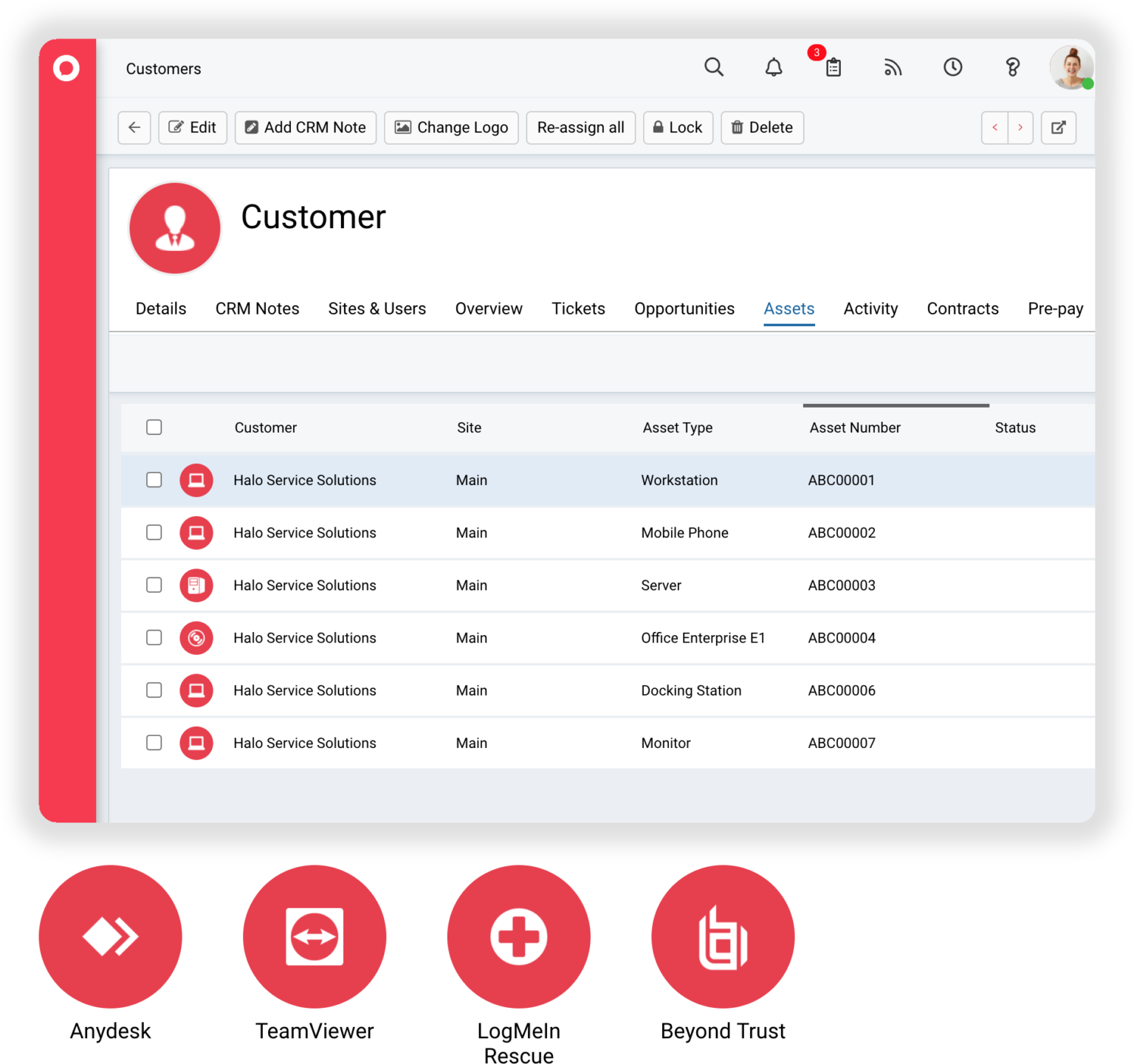Open asset ABC00004
This screenshot has height=1064, width=1134.
click(x=842, y=637)
